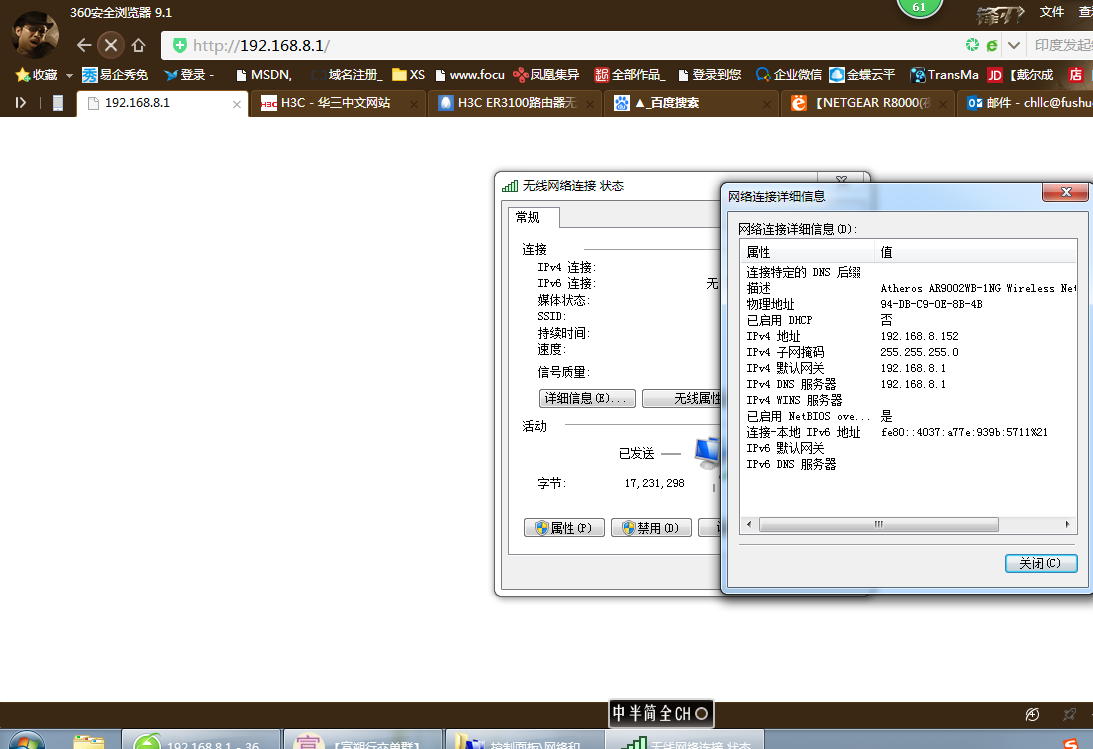Stop loading with the X button
The height and width of the screenshot is (749, 1093).
click(110, 45)
